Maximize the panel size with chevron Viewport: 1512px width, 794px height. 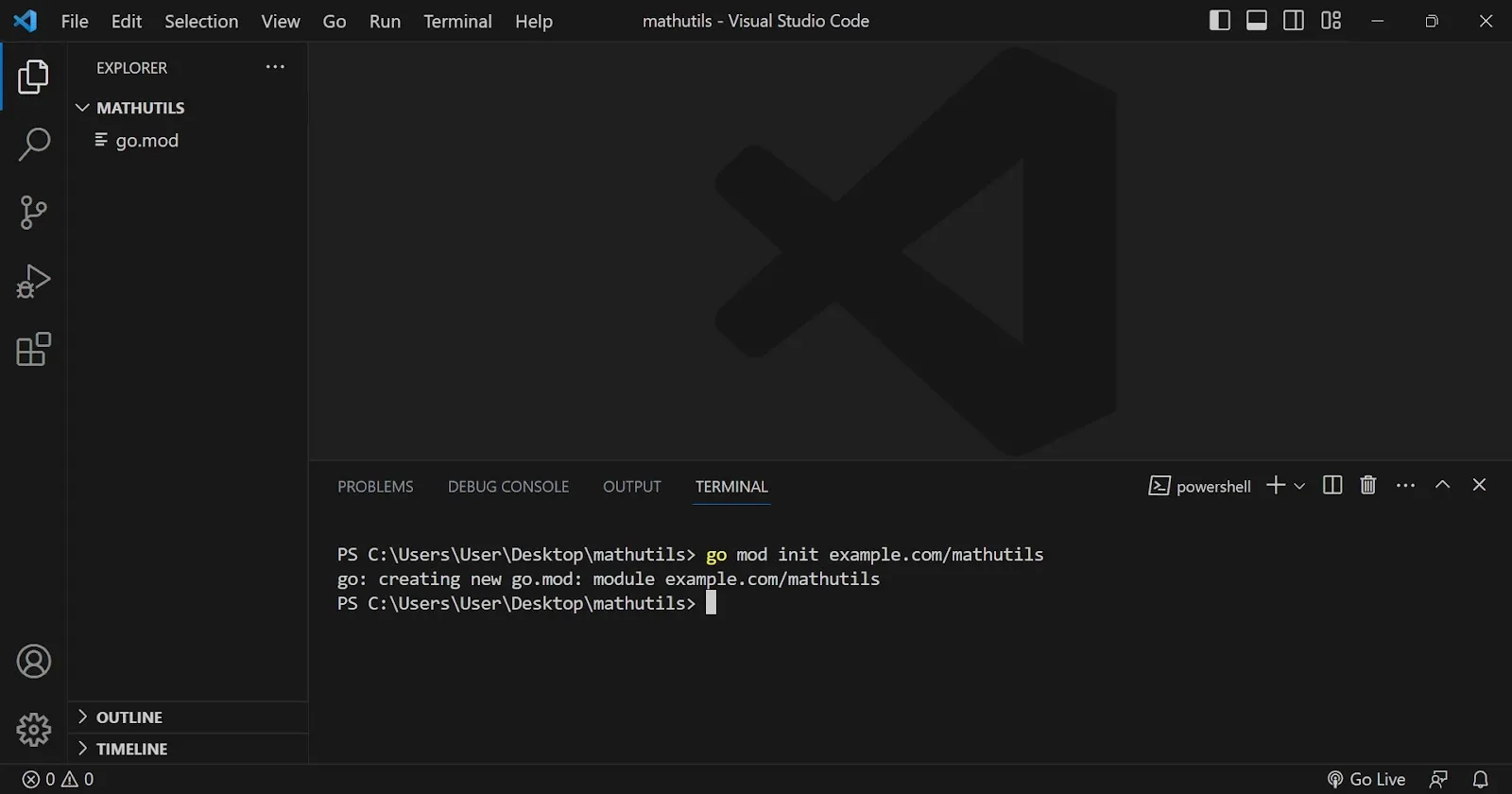[1442, 484]
